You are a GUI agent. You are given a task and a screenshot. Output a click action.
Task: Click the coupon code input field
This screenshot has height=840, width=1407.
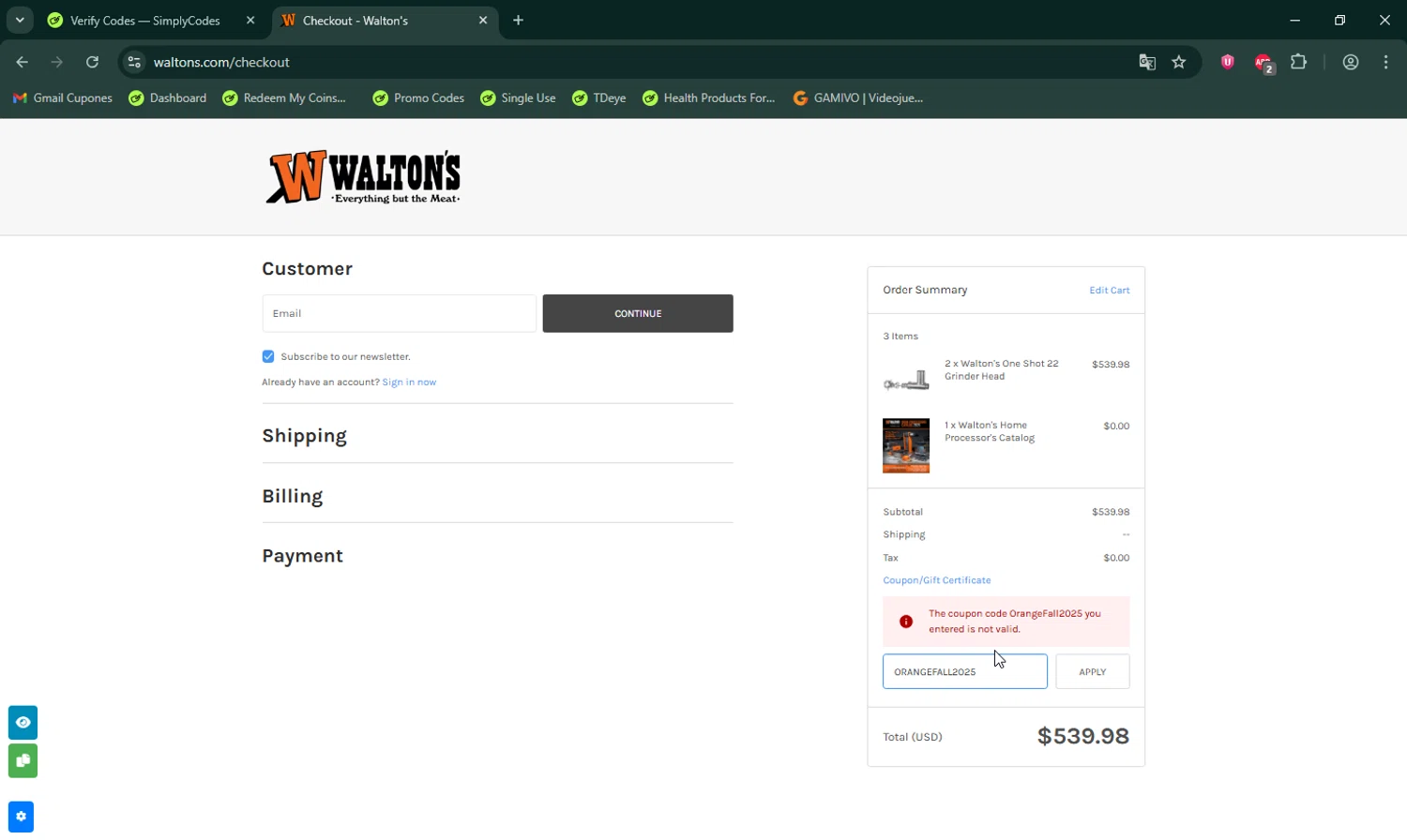(x=965, y=671)
